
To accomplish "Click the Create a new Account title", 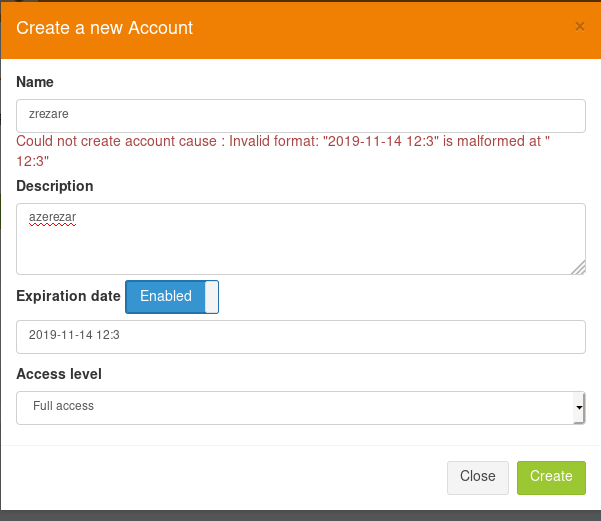I will [104, 28].
